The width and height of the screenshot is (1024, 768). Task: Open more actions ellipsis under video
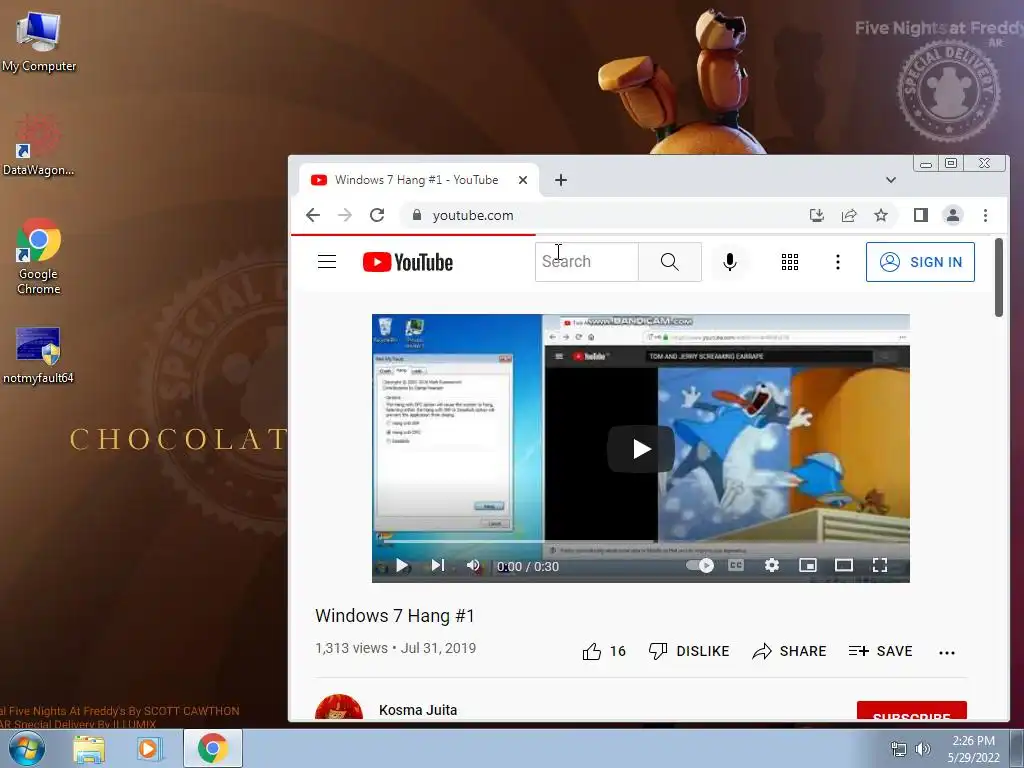click(947, 652)
